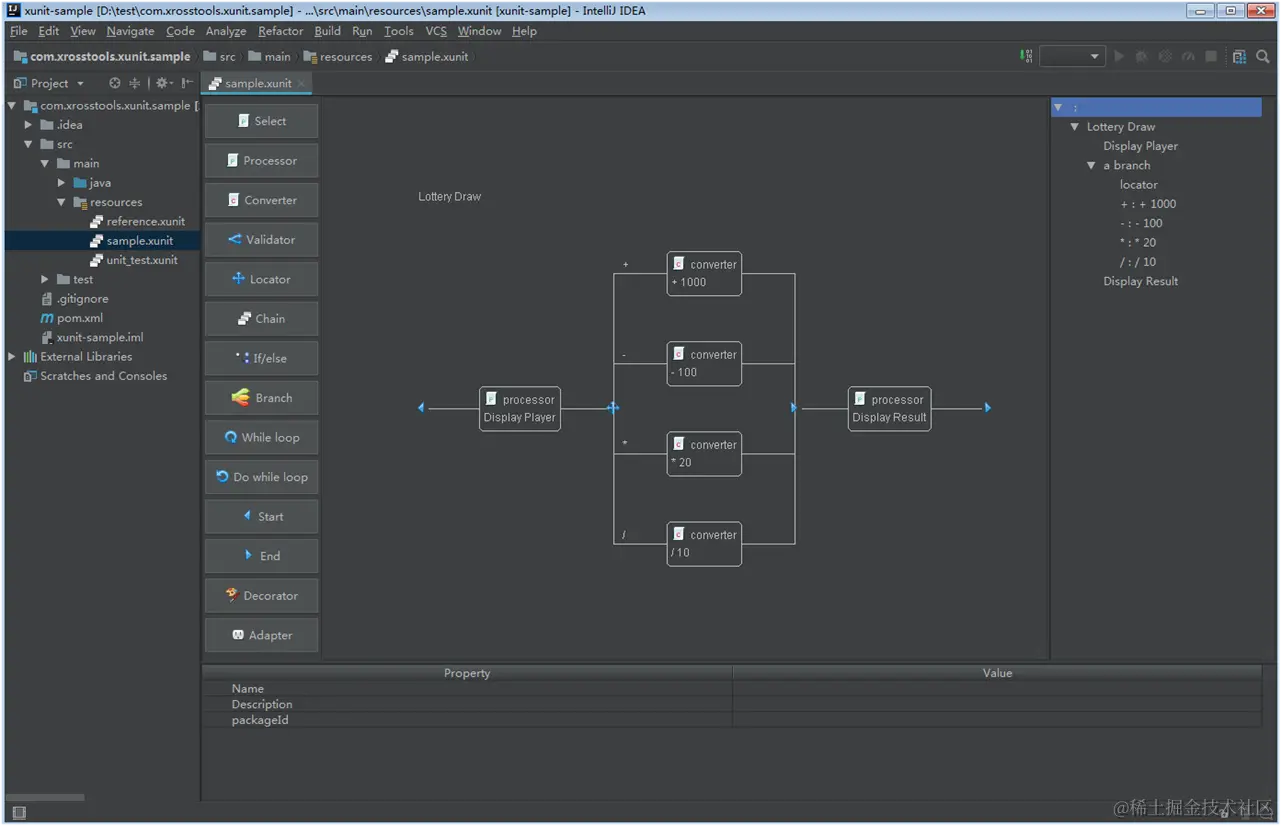Select the If/else palette tool
The image size is (1281, 826).
click(261, 358)
